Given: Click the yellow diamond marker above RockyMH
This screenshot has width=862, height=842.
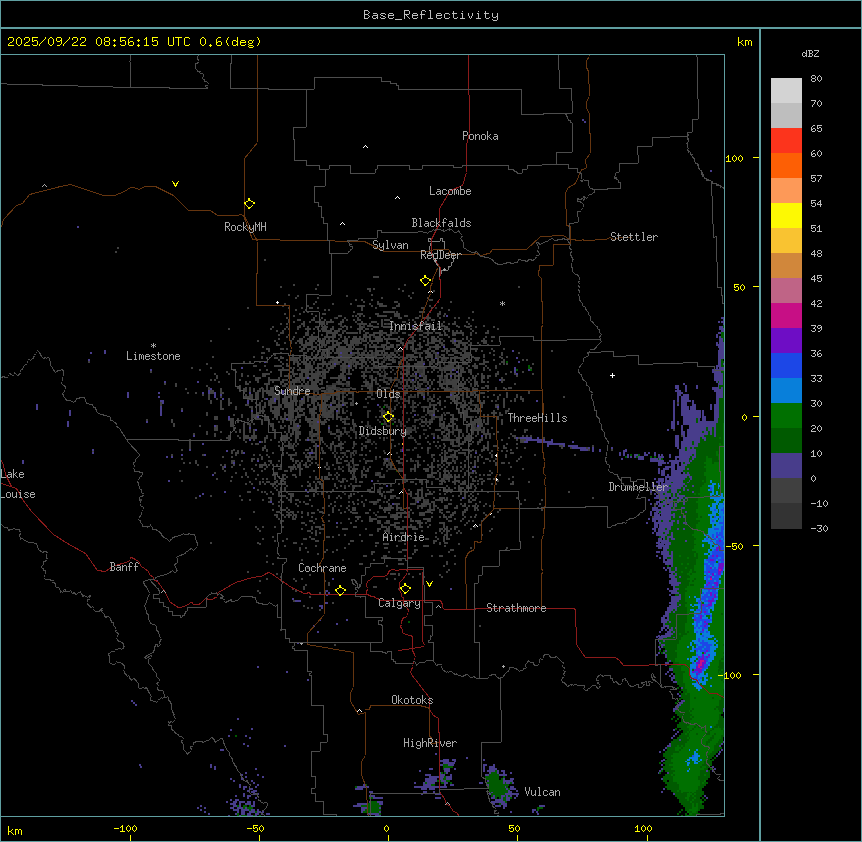Looking at the screenshot, I should tap(249, 203).
